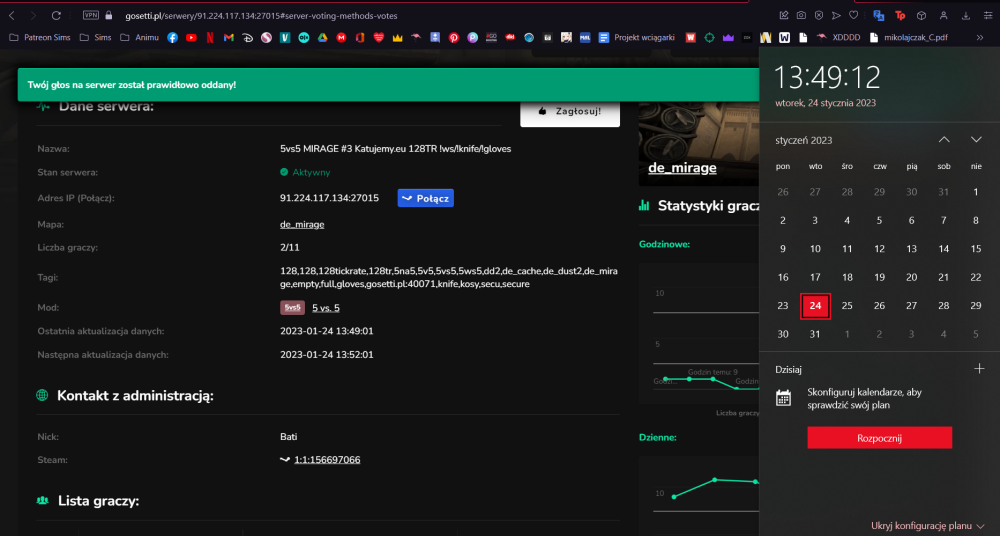This screenshot has height=536, width=1000.
Task: Click the date wtorek, 24 stycznia 2023
Action: [825, 103]
